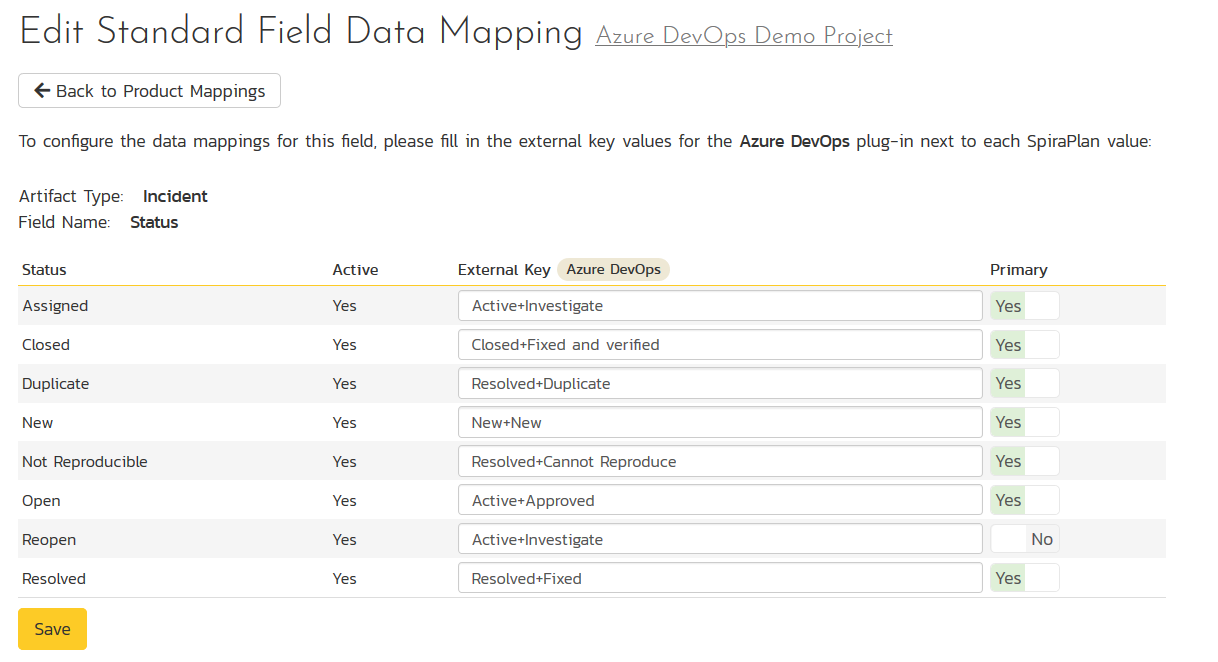Toggle Primary switch for Resolved status
Image resolution: width=1218 pixels, height=662 pixels.
tap(1024, 579)
